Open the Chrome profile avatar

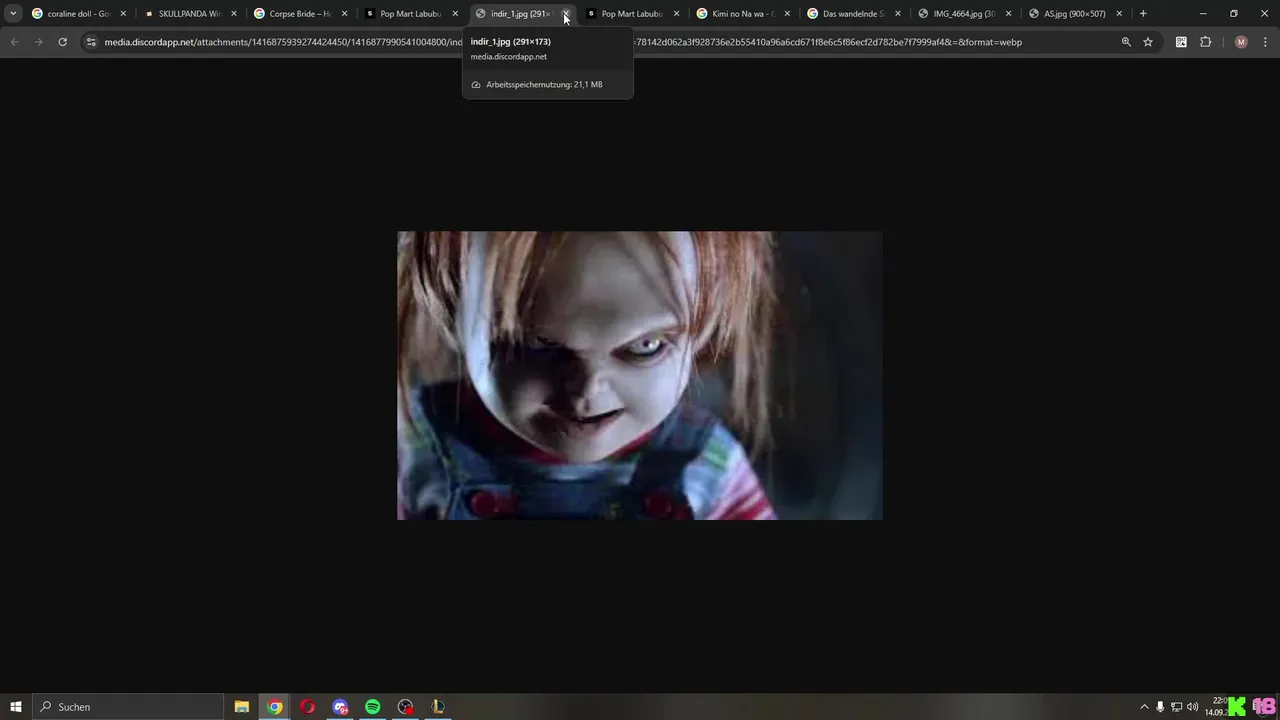pos(1241,42)
